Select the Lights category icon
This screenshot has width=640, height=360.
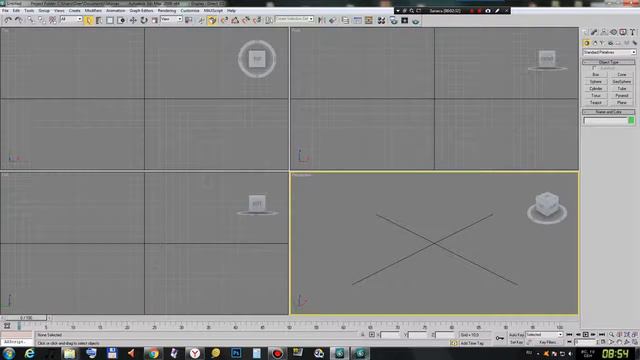(x=602, y=43)
